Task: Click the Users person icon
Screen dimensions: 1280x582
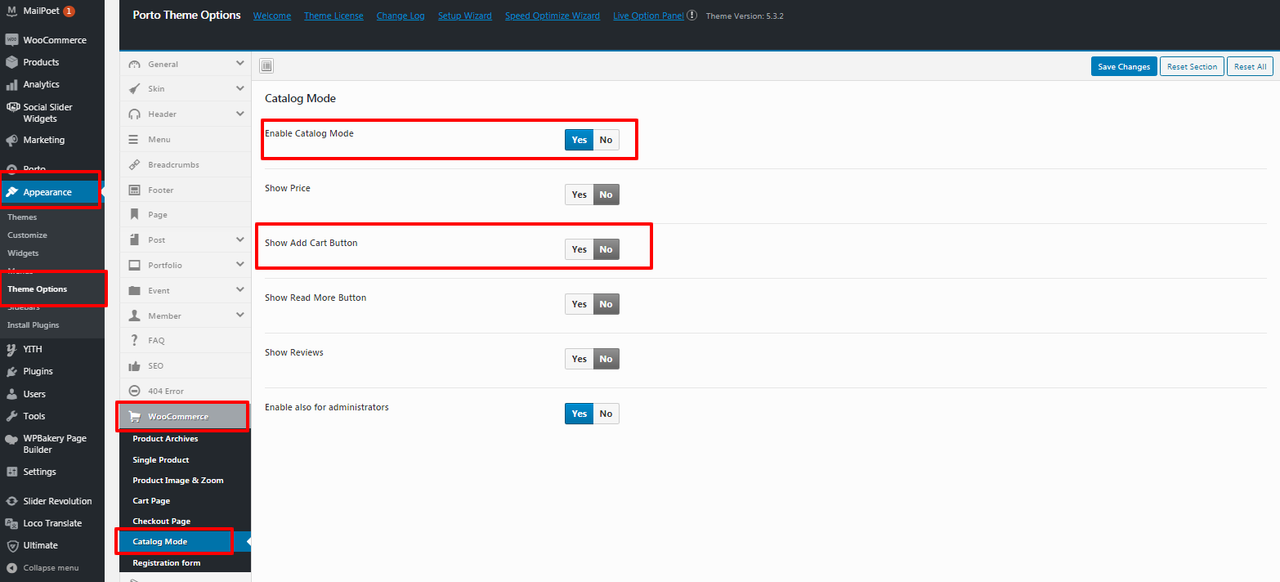Action: [x=12, y=394]
